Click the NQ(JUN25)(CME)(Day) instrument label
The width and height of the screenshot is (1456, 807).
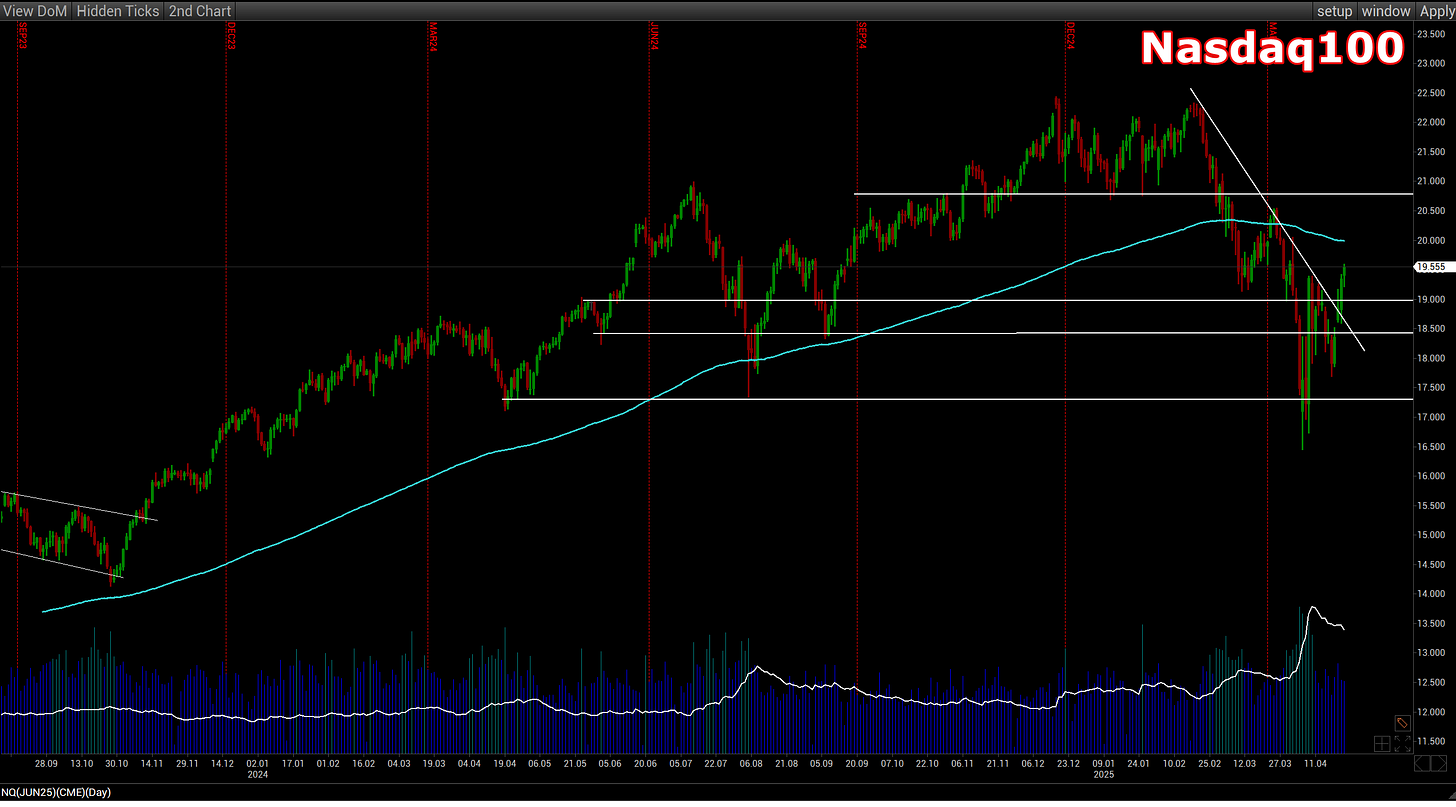pos(56,792)
